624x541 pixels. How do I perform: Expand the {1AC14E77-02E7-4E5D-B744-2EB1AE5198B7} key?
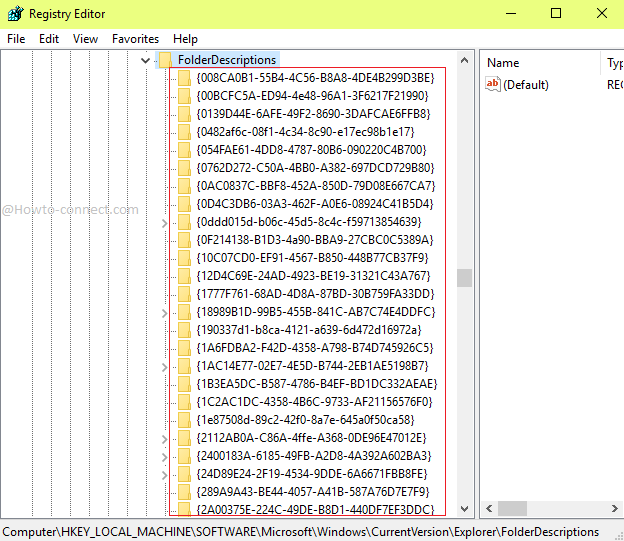[164, 367]
